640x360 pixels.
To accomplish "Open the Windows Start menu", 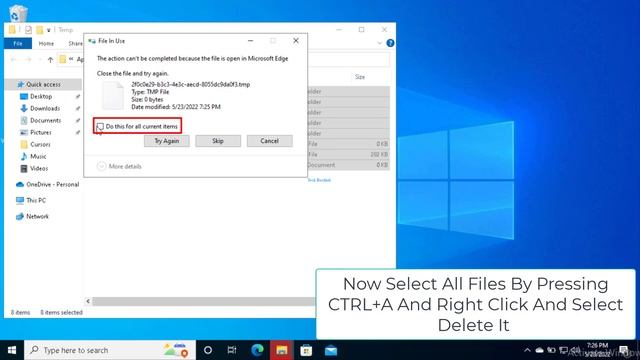I will pos(12,350).
